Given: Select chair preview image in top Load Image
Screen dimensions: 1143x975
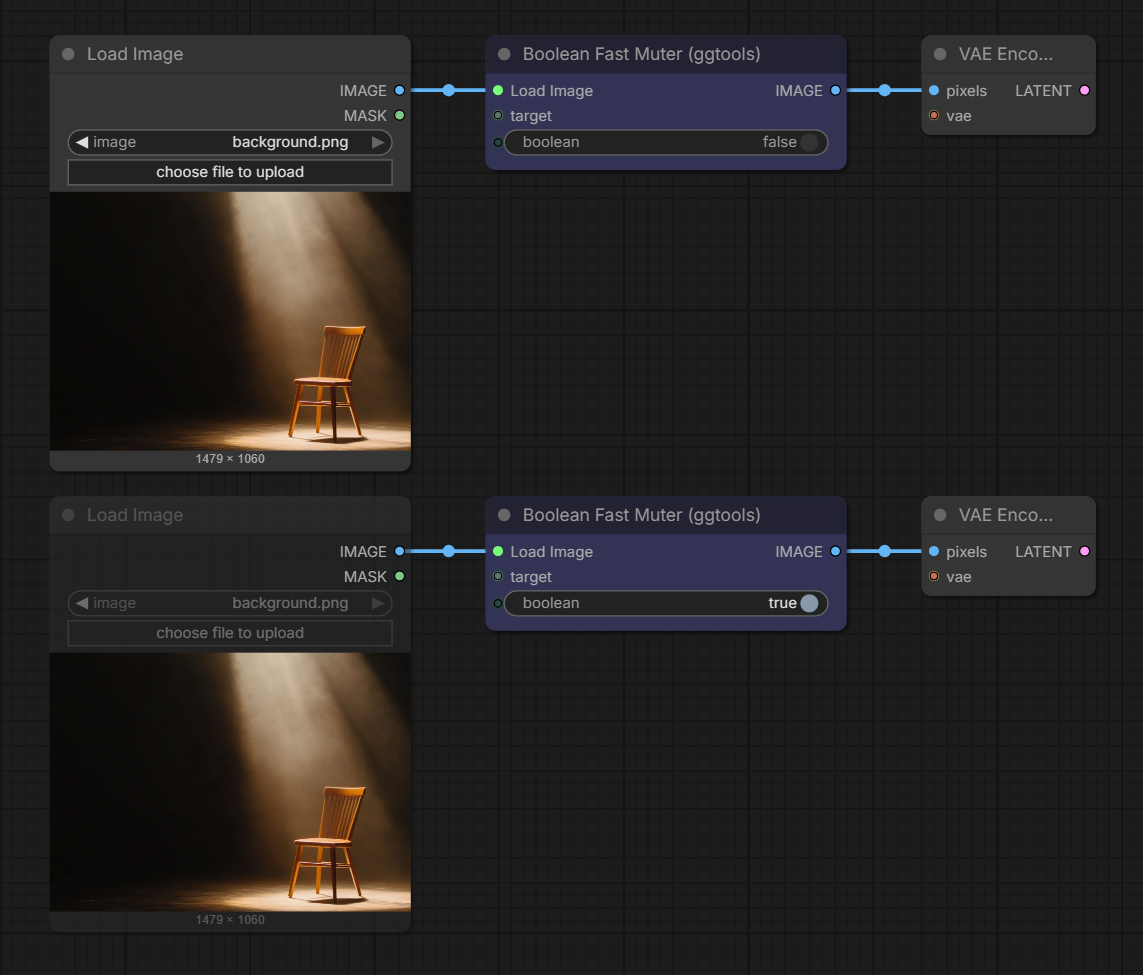Looking at the screenshot, I should pos(230,321).
